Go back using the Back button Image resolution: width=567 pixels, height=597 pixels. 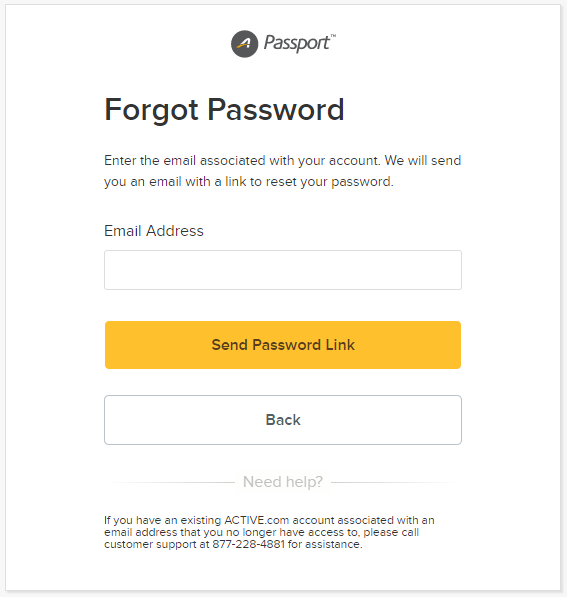(283, 420)
